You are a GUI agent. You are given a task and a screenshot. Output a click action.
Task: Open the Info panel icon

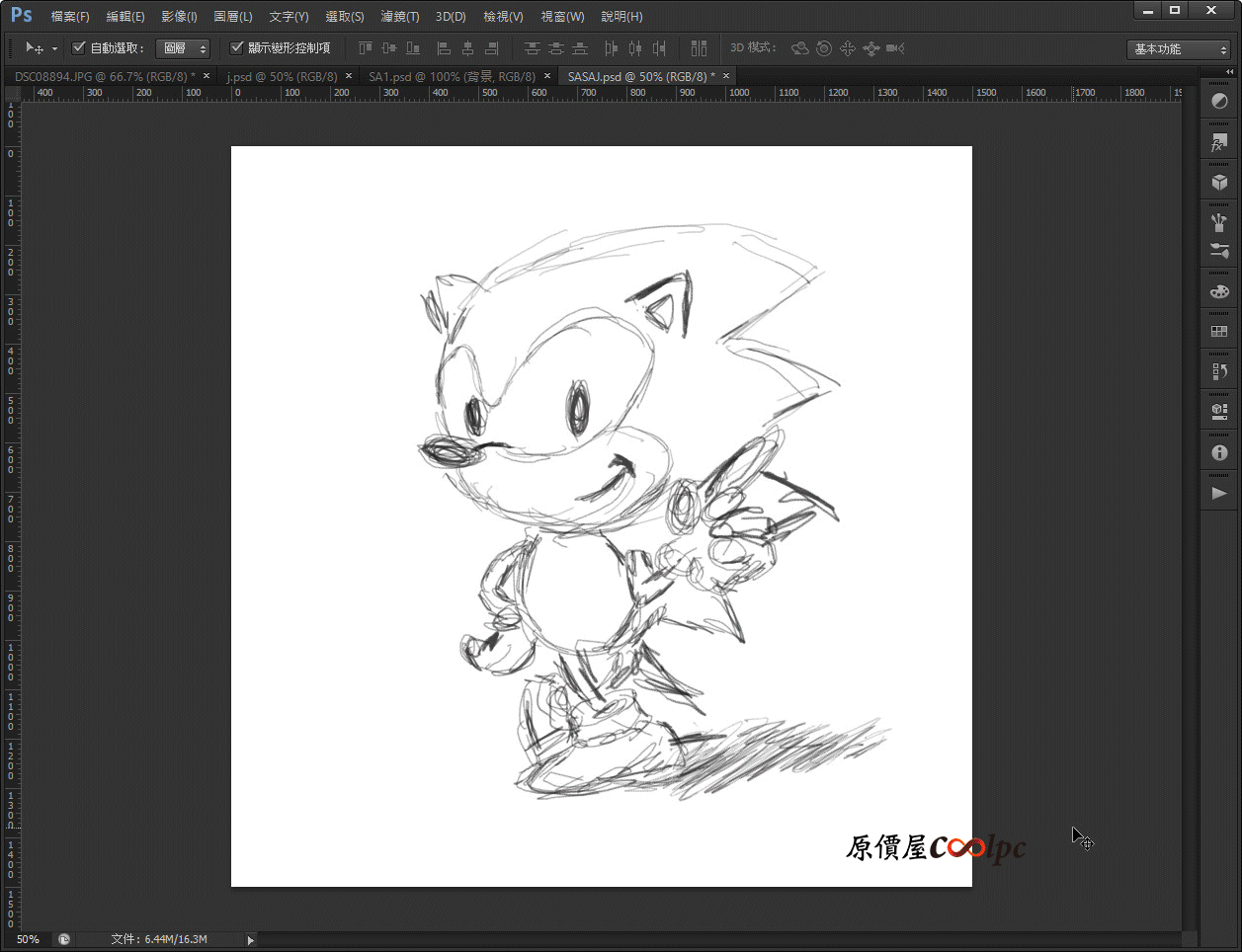(1219, 452)
